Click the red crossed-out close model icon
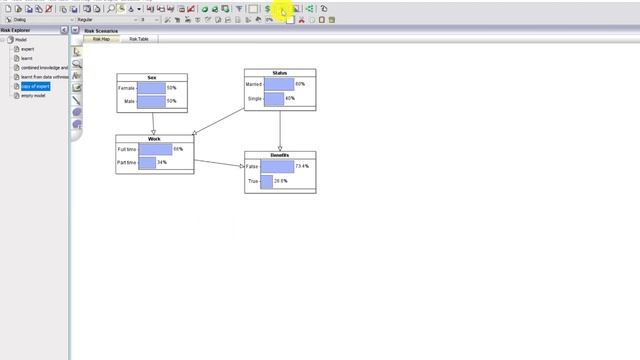 pos(49,9)
